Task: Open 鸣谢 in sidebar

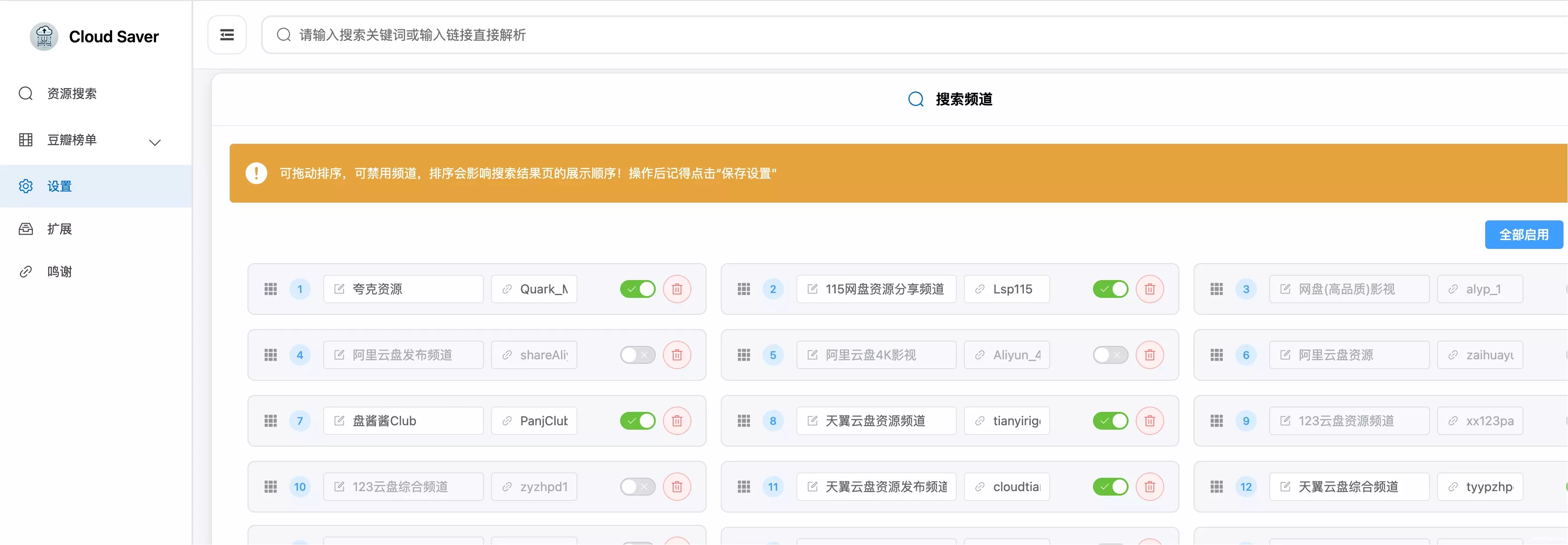Action: pos(96,272)
